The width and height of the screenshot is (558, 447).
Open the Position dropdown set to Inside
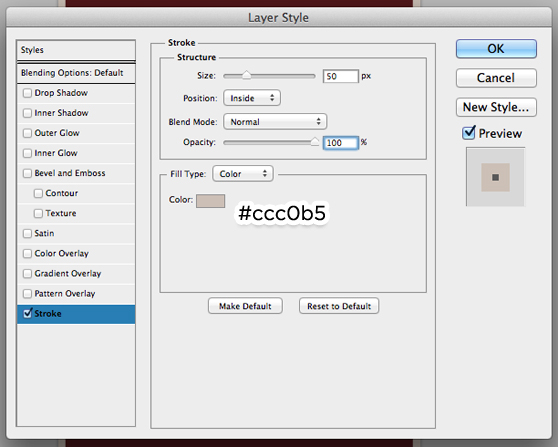point(252,98)
